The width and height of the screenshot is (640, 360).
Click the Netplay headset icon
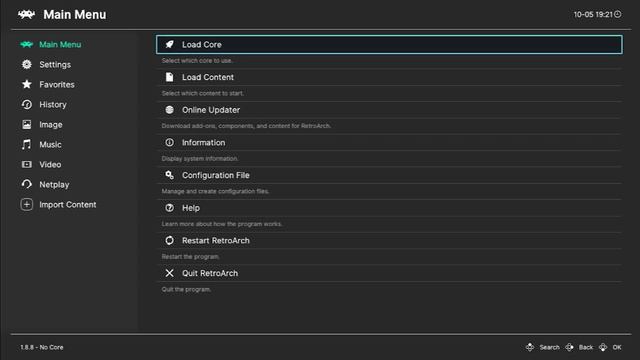click(27, 184)
